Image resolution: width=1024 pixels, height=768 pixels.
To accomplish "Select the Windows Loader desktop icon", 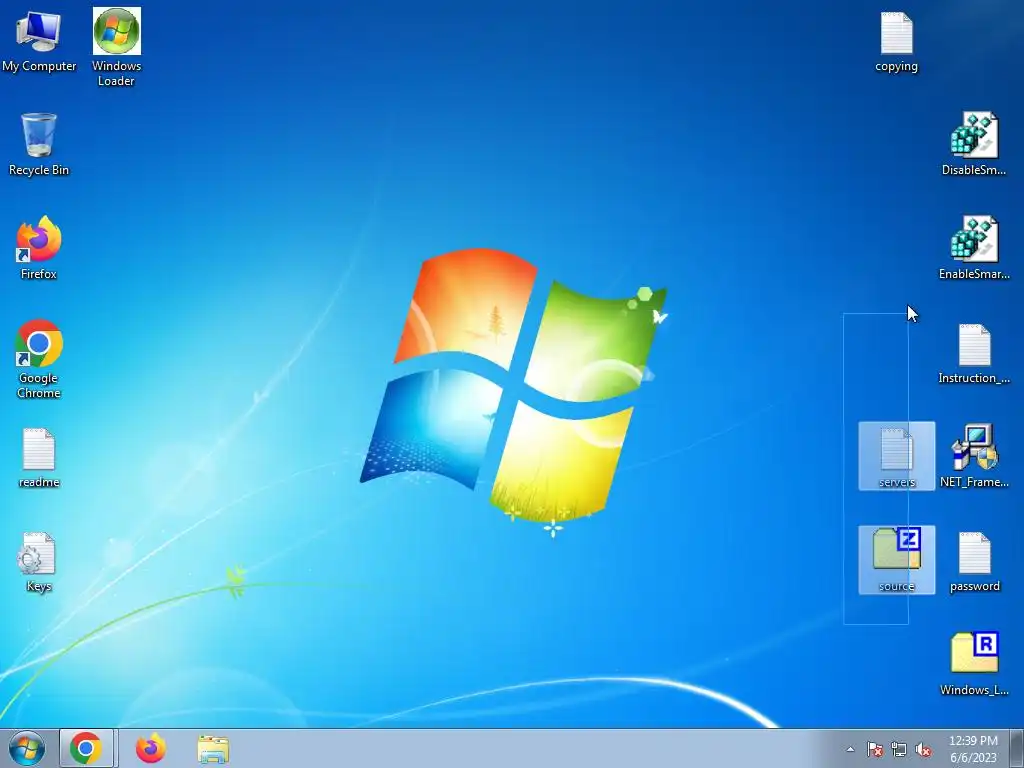I will (x=116, y=47).
